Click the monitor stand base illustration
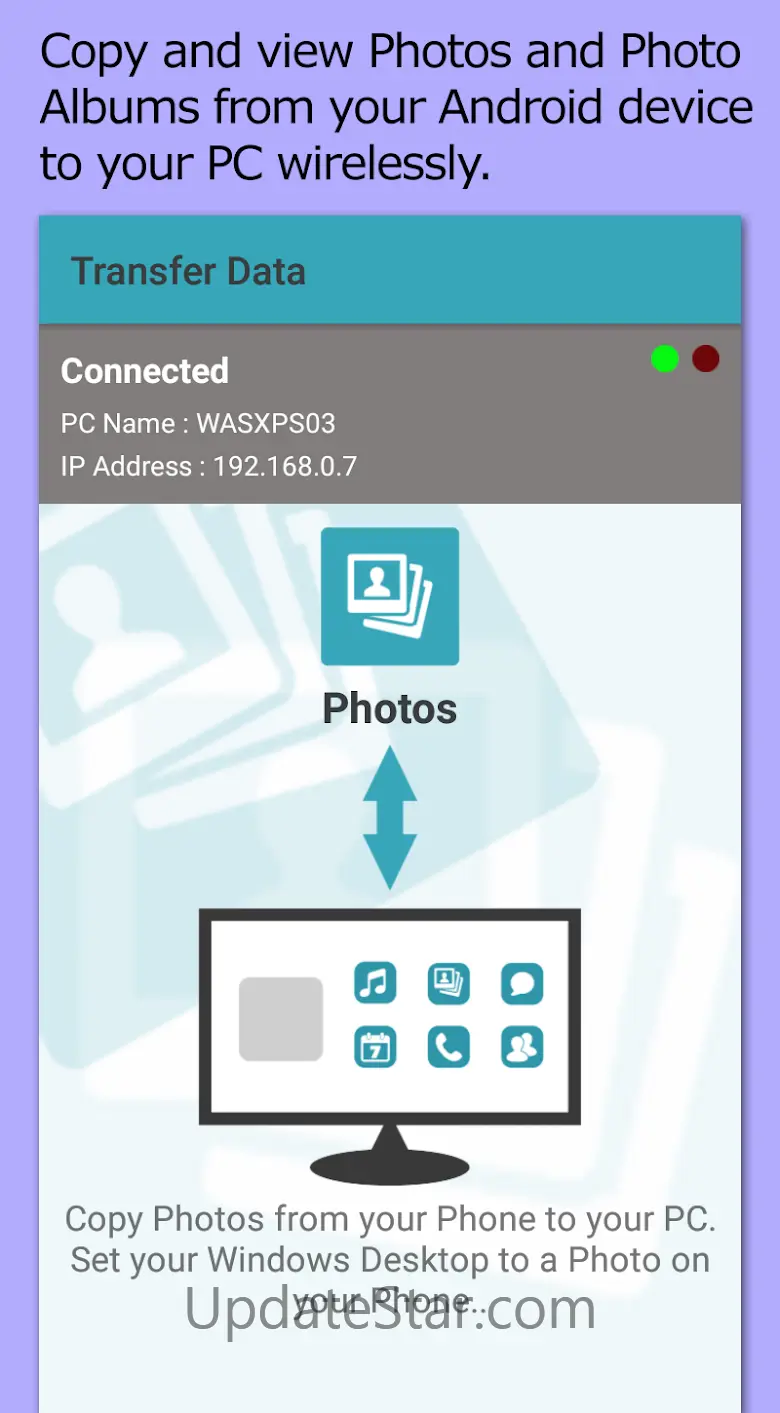The height and width of the screenshot is (1413, 780). pos(390,1158)
